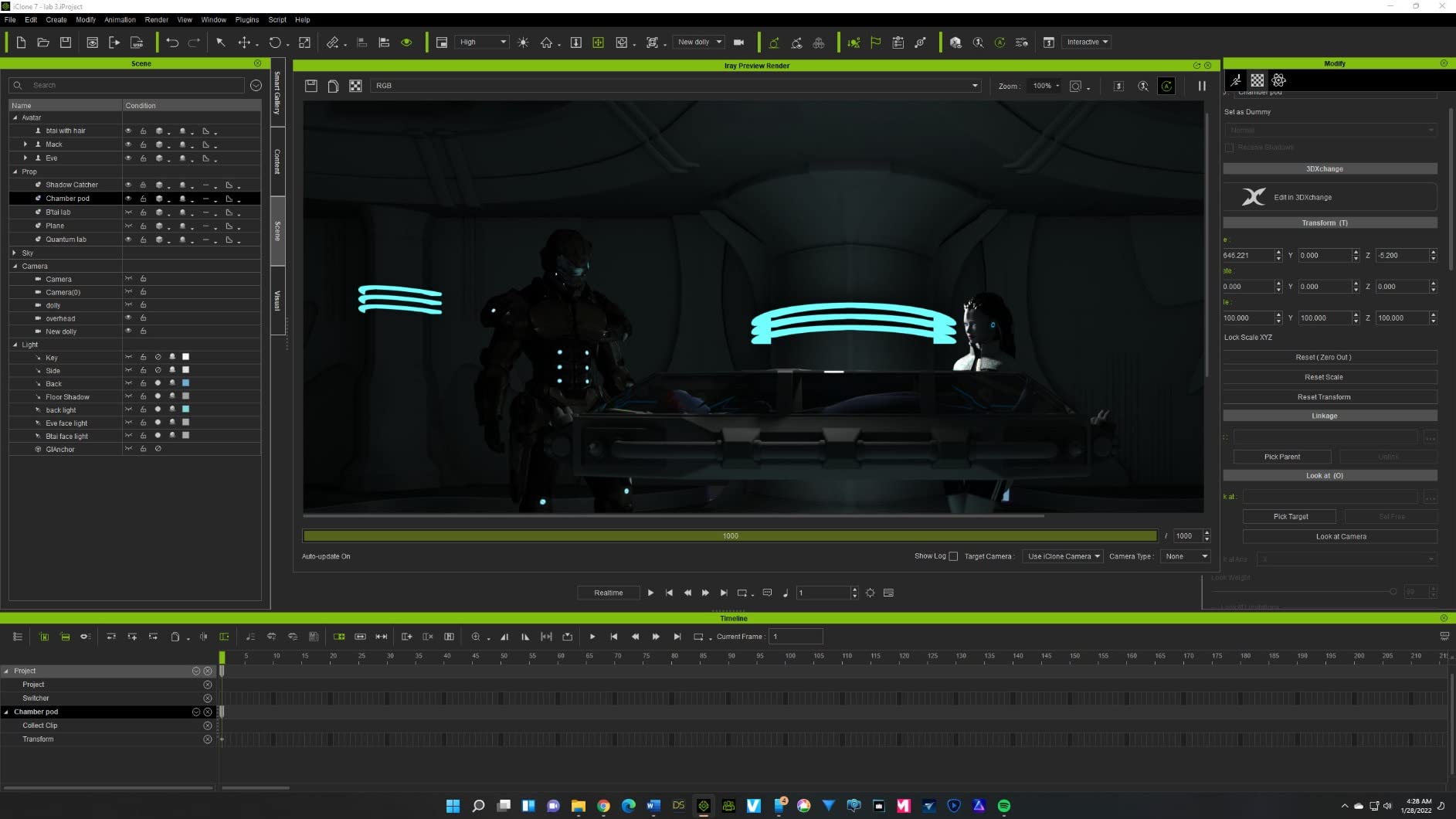Click the Undo arrow in the toolbar
Screen dimensions: 1456x819
pos(171,42)
